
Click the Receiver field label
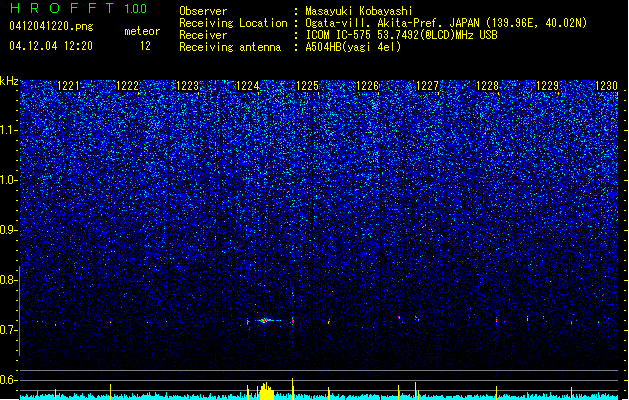point(203,35)
